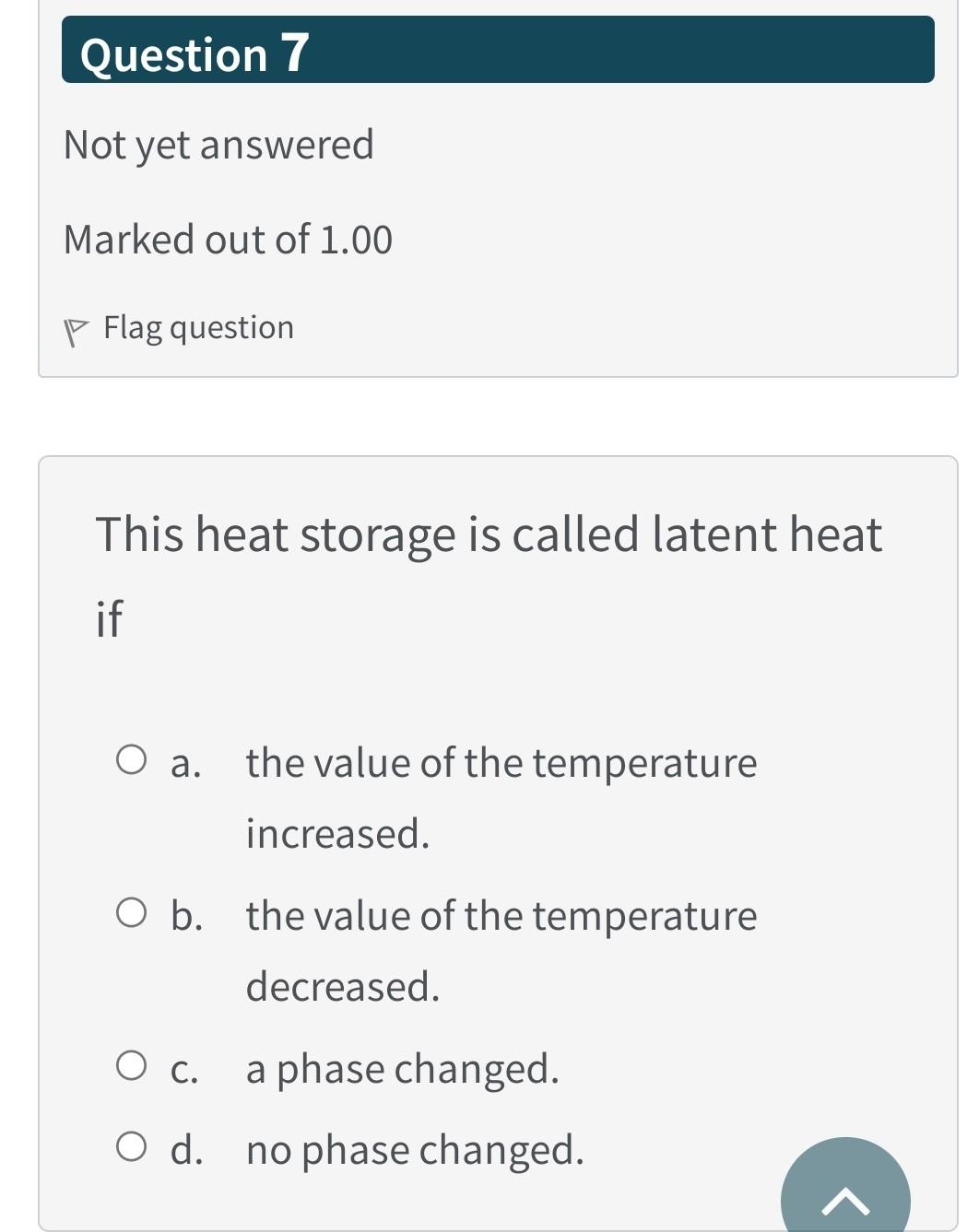Choose the radio button for option d

[x=131, y=1148]
